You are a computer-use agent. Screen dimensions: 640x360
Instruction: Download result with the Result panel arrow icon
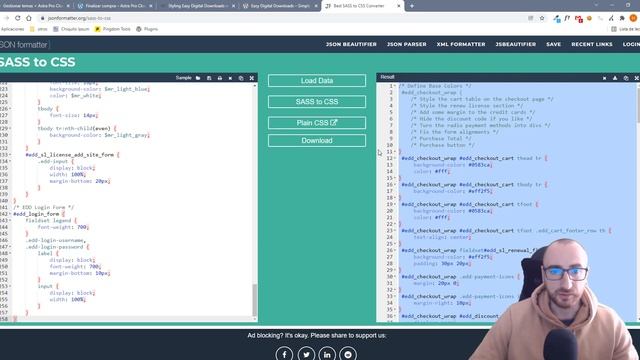coord(615,78)
